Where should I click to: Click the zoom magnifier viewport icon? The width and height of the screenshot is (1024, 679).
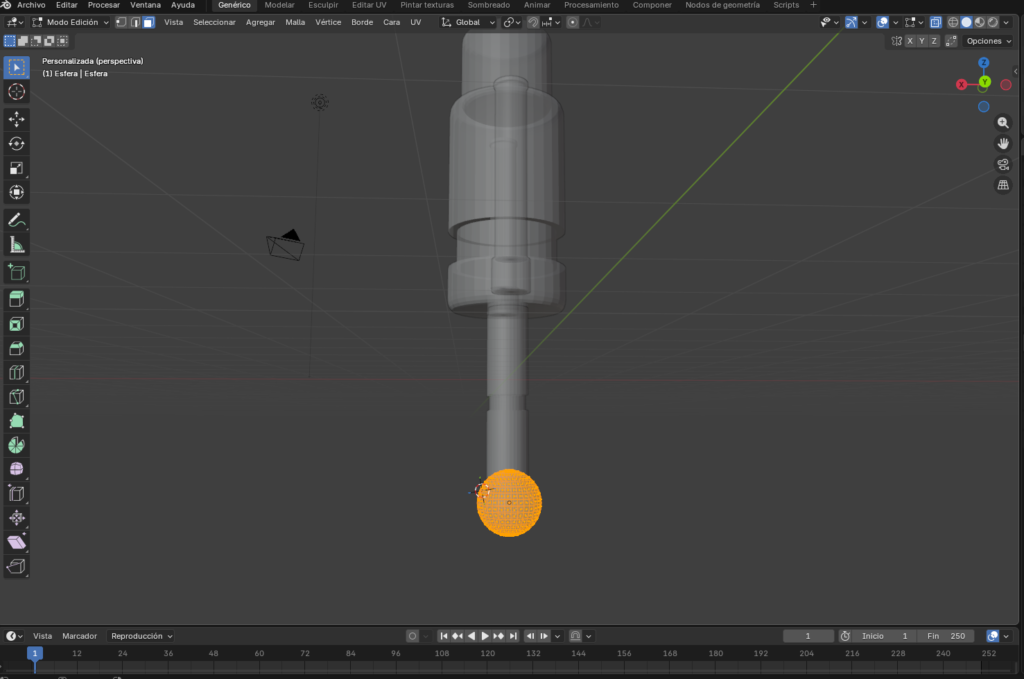[x=1003, y=123]
